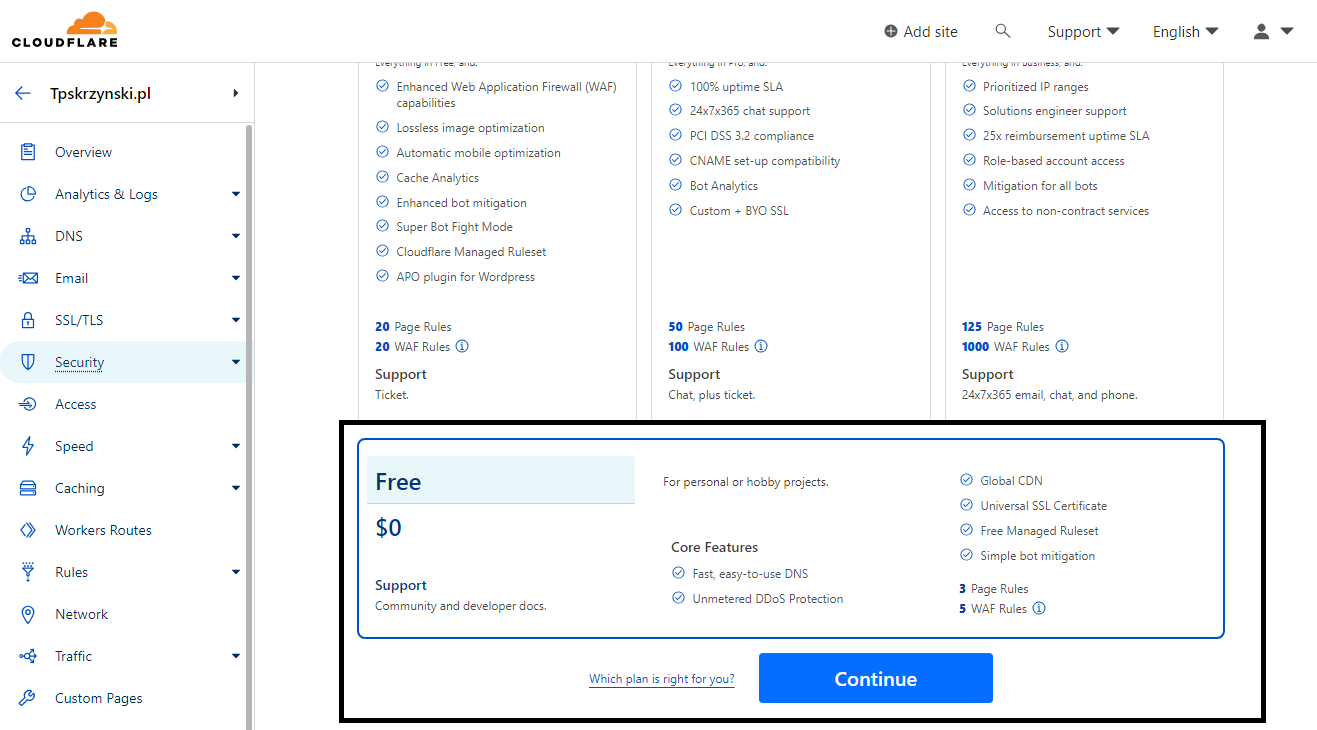Click 'Free Managed Ruleset' feature text
The image size is (1317, 730).
(x=1040, y=531)
